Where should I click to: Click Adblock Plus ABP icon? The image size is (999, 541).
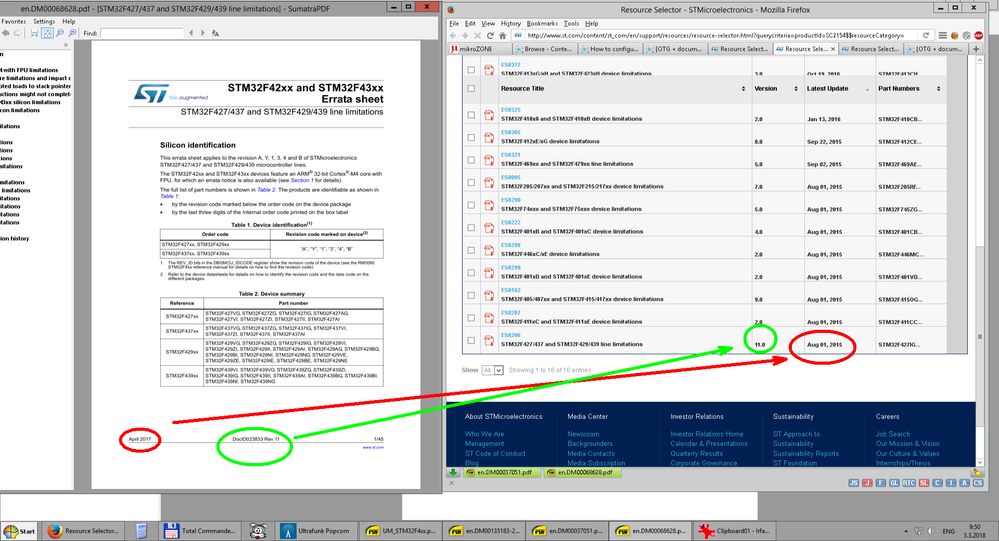(978, 36)
